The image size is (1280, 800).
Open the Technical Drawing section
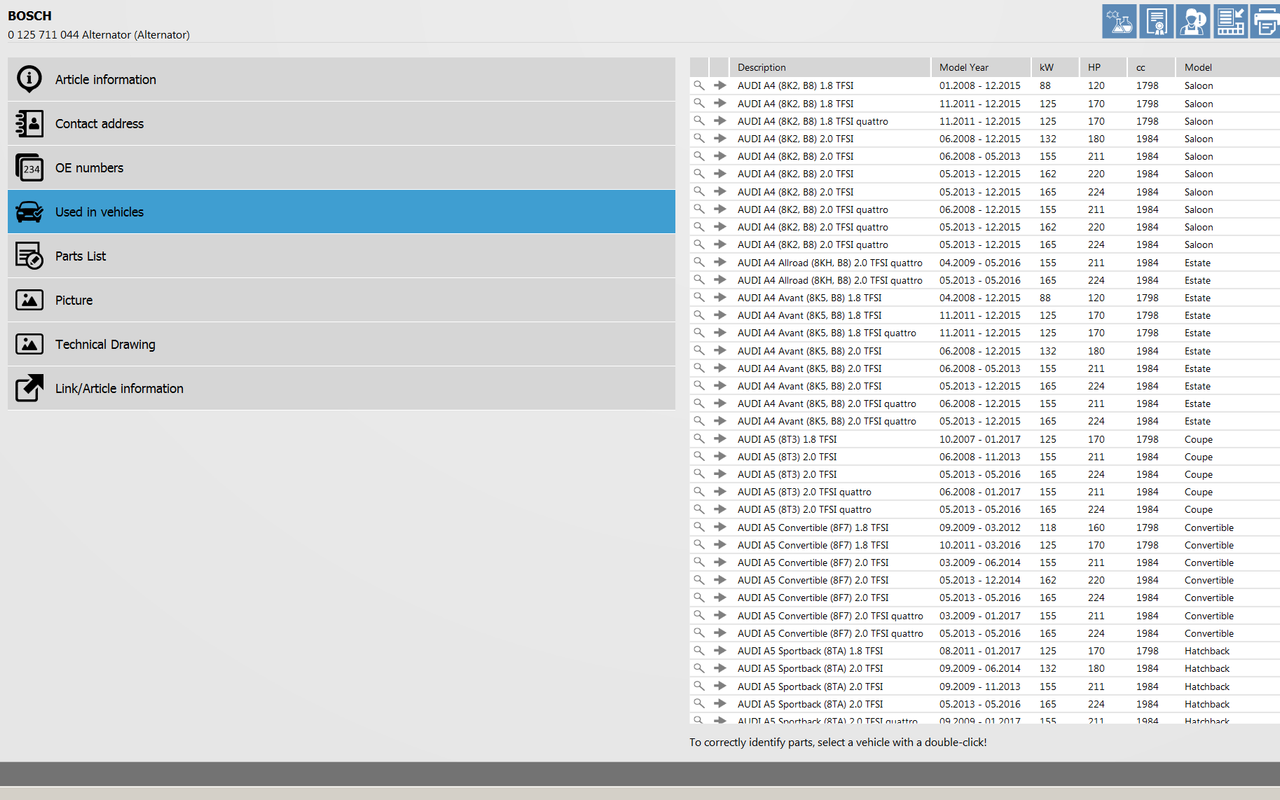pos(341,343)
